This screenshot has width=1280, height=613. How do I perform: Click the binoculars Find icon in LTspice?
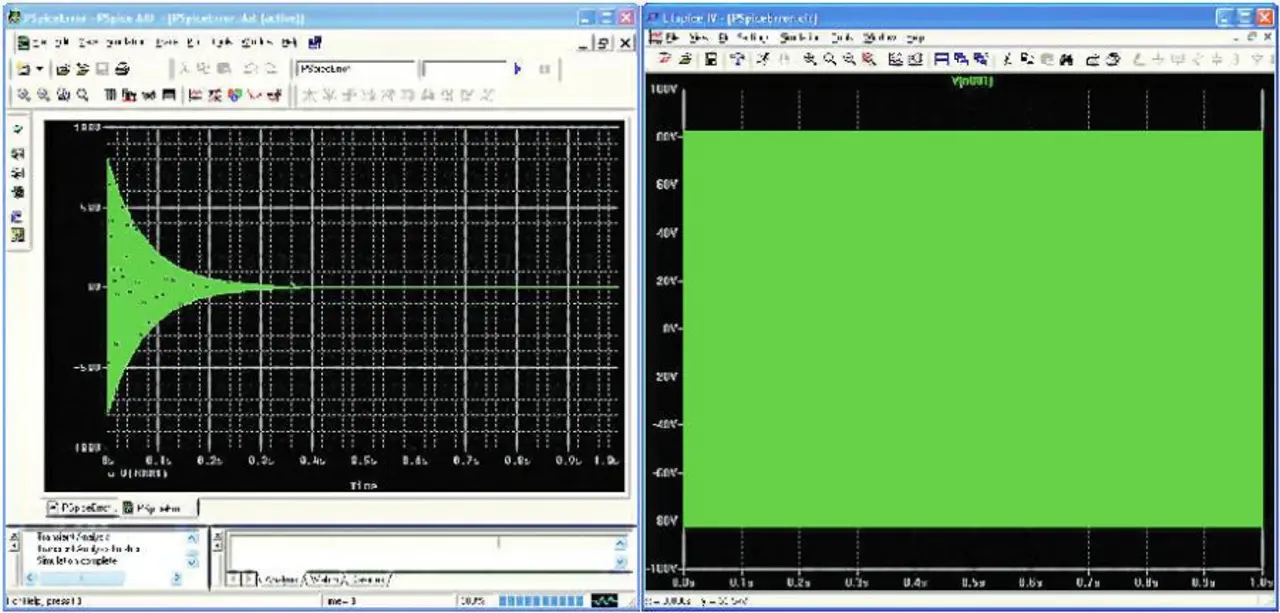[x=1065, y=60]
